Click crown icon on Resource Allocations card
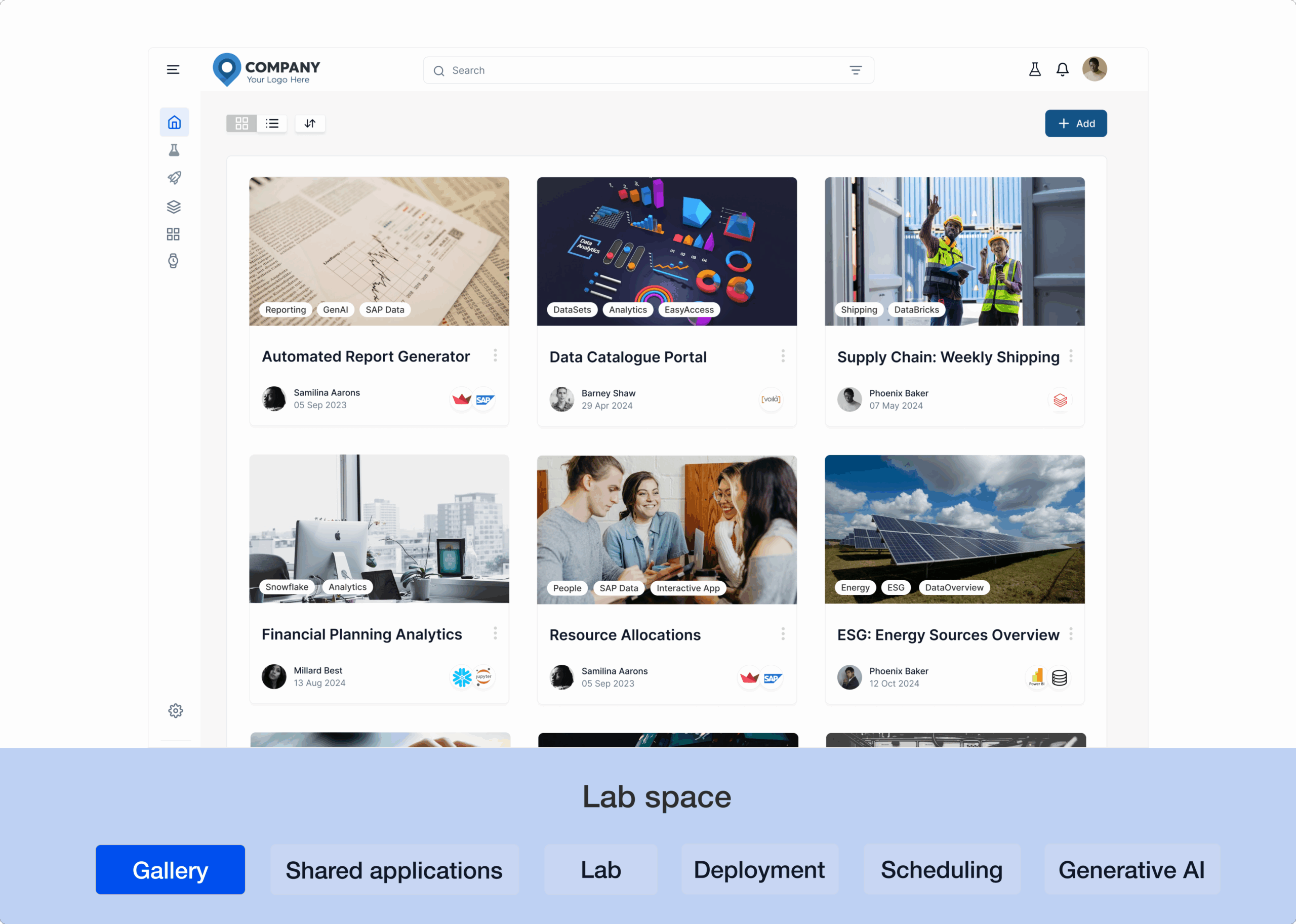1296x924 pixels. [749, 677]
